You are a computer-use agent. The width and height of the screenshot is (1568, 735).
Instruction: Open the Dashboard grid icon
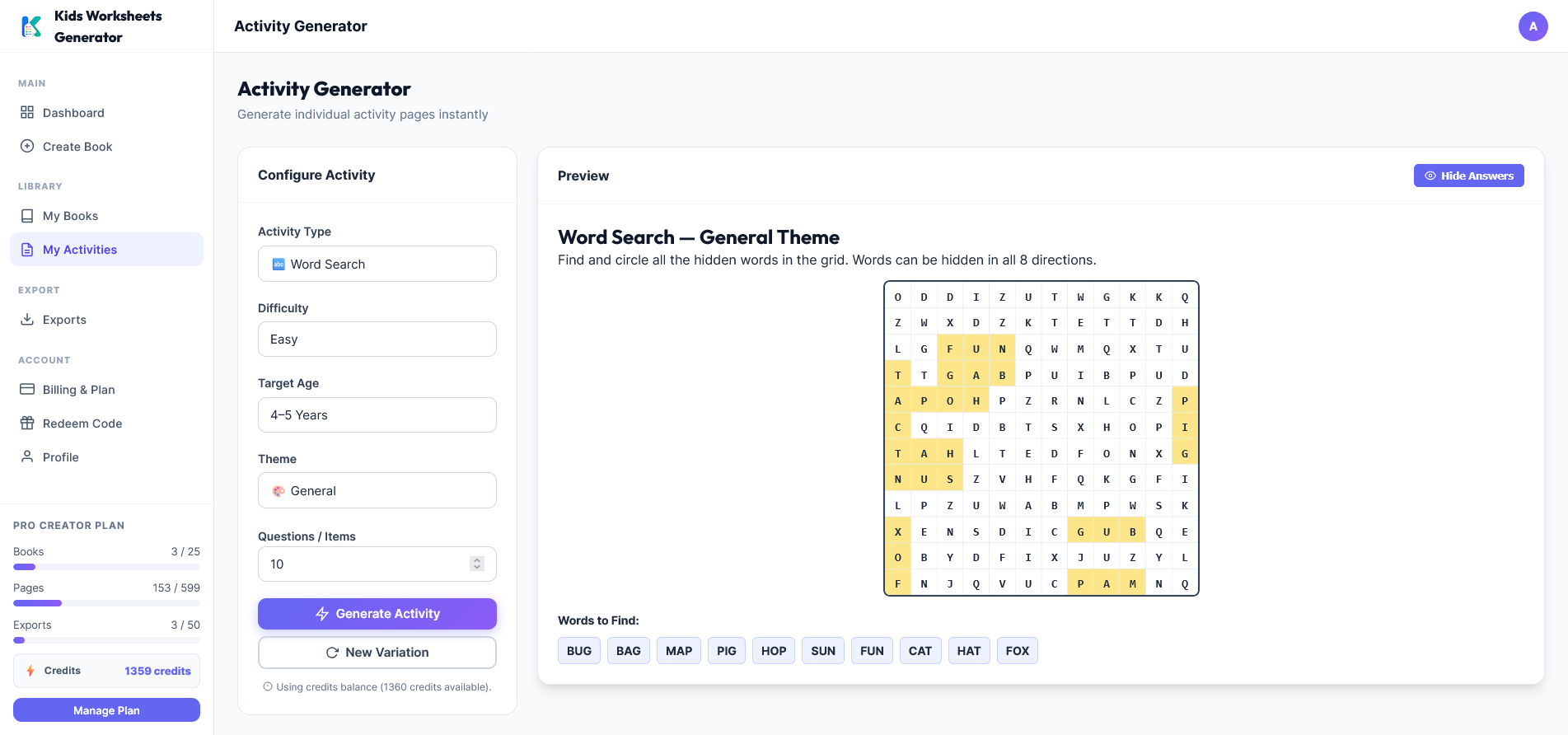[x=27, y=112]
